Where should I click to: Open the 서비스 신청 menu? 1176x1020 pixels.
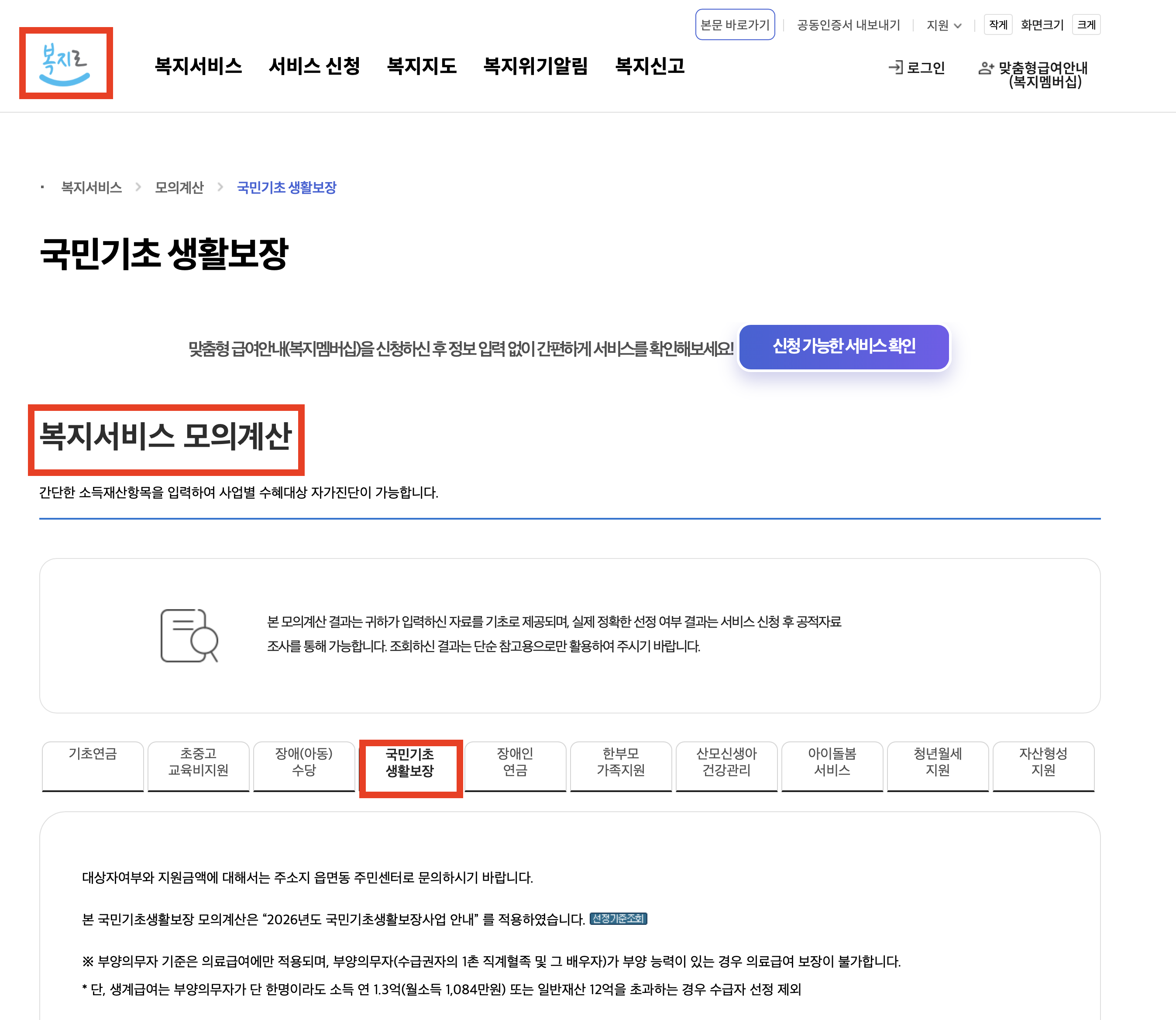click(314, 66)
